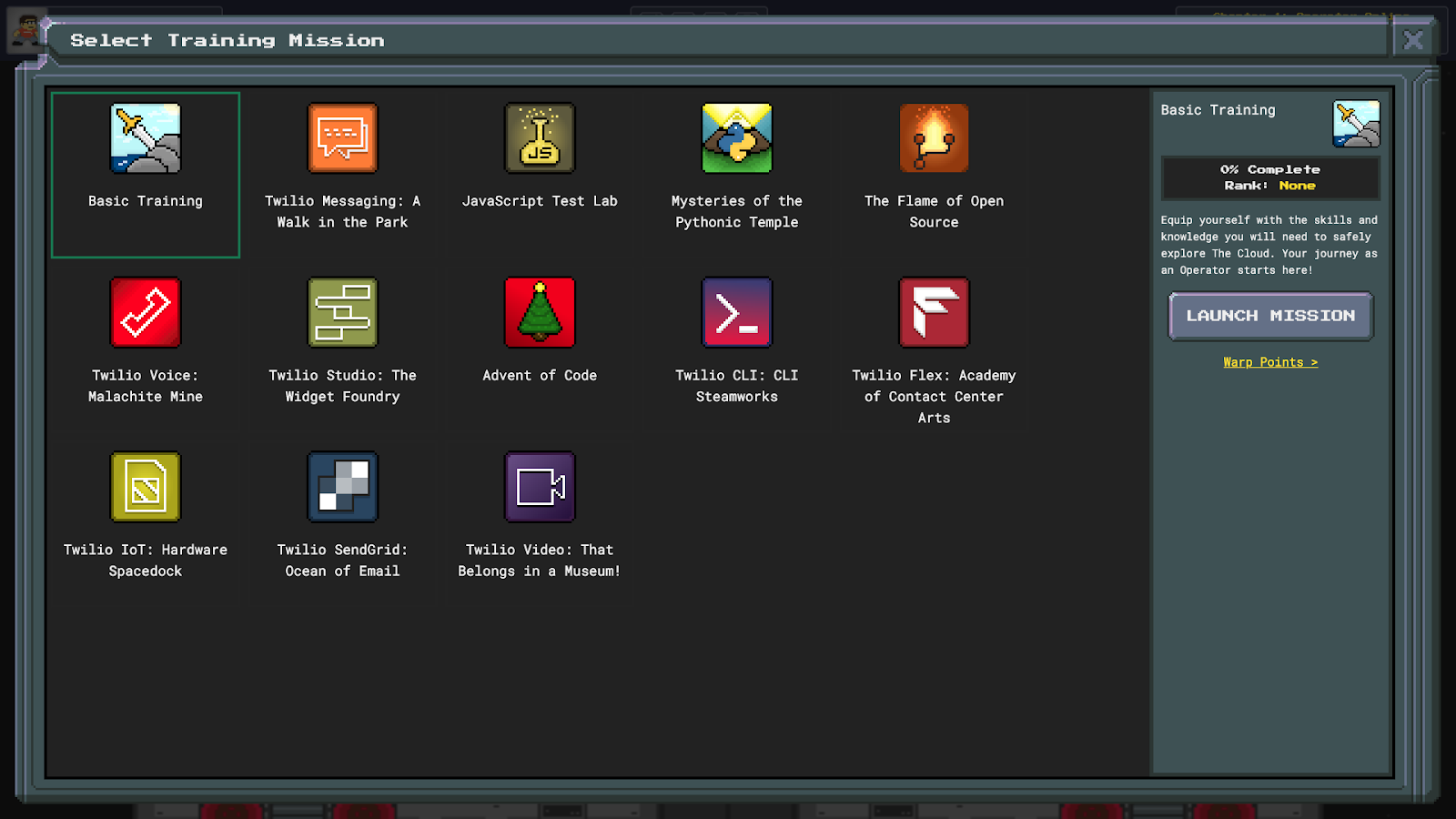
Task: Click the 'Advent of Code' label
Action: 540,376
